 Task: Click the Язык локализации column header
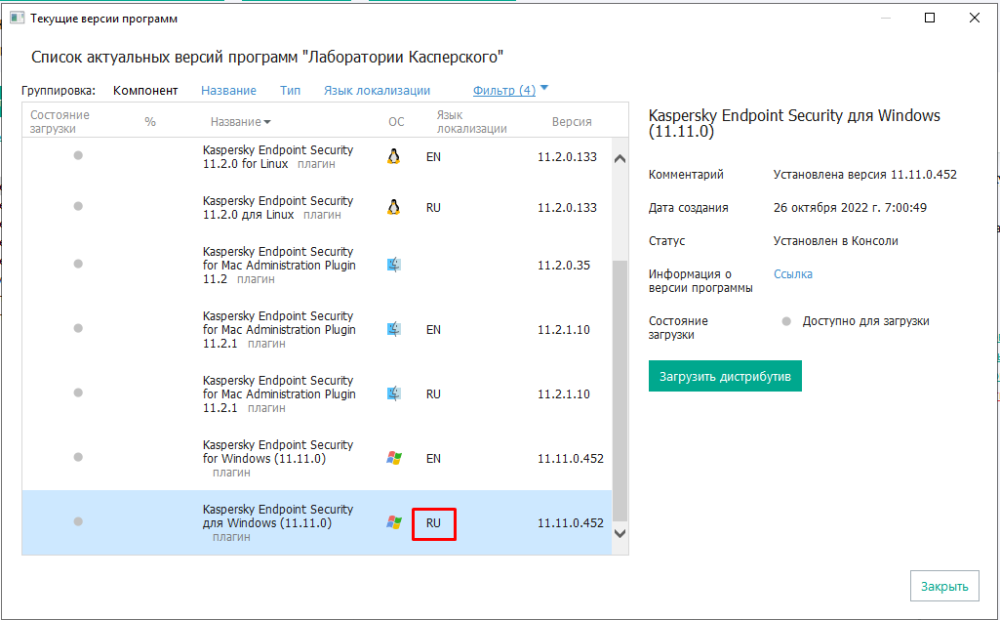(x=471, y=121)
